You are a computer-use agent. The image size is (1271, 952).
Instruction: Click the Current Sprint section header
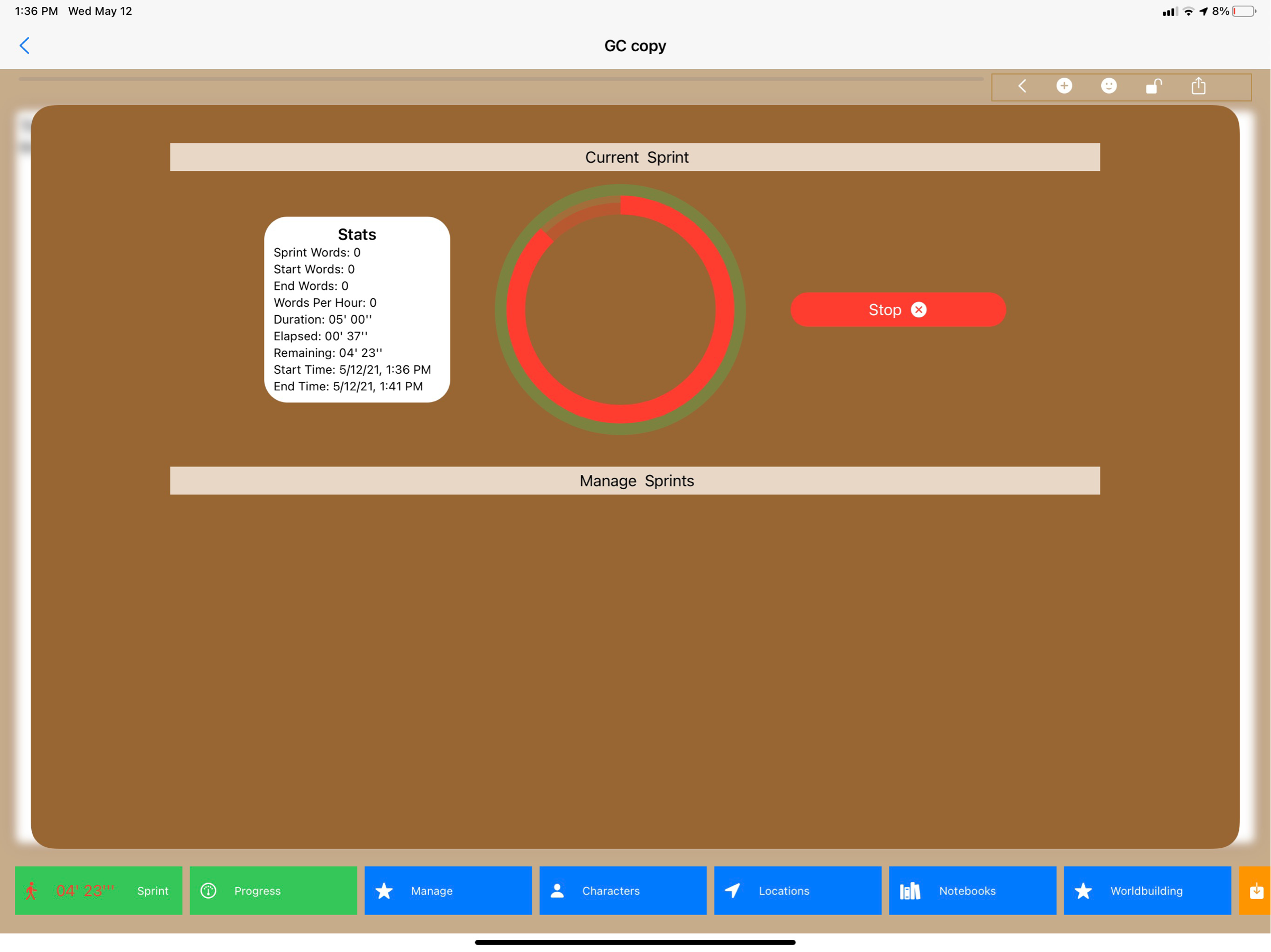pos(635,157)
